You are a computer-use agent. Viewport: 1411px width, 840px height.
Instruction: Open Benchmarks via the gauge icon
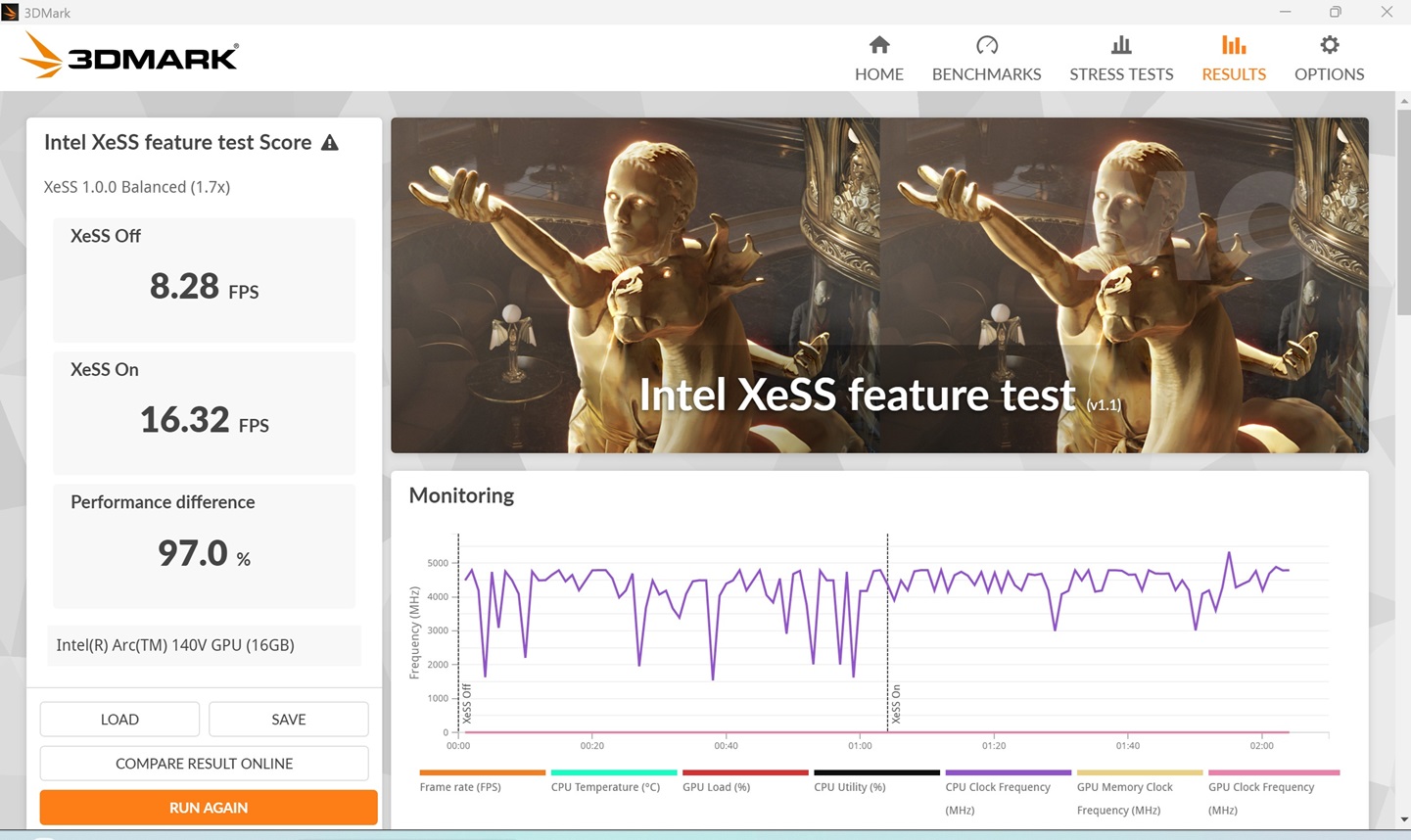click(x=986, y=45)
